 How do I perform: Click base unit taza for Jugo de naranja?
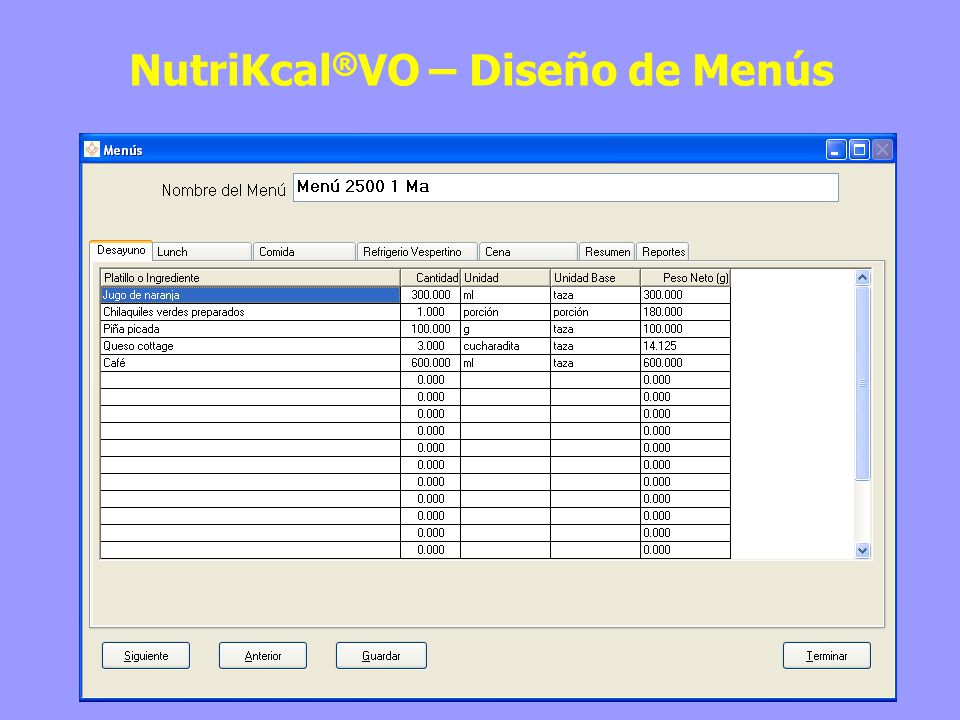click(595, 295)
